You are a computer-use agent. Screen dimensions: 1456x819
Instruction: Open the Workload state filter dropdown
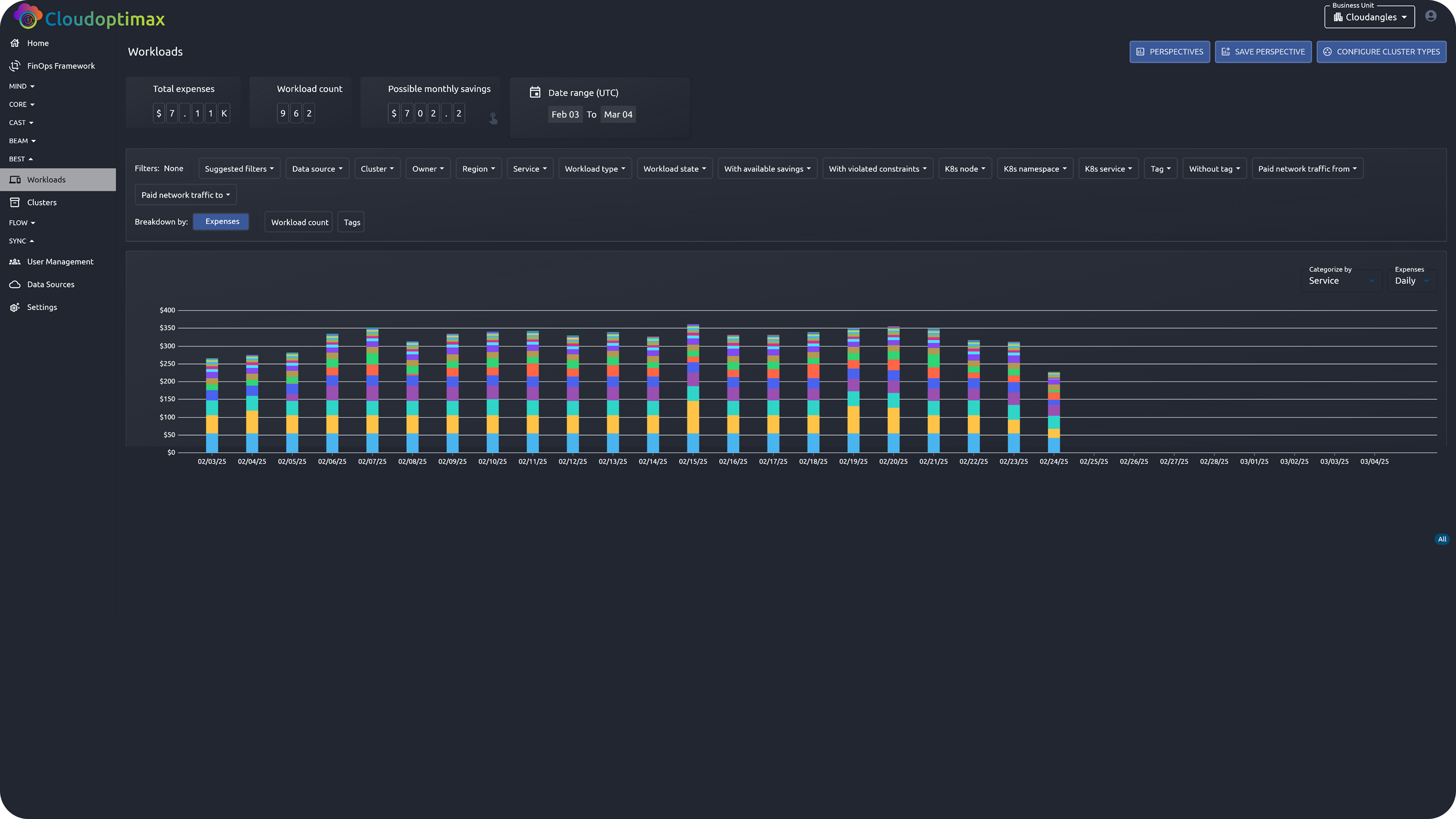coord(674,169)
